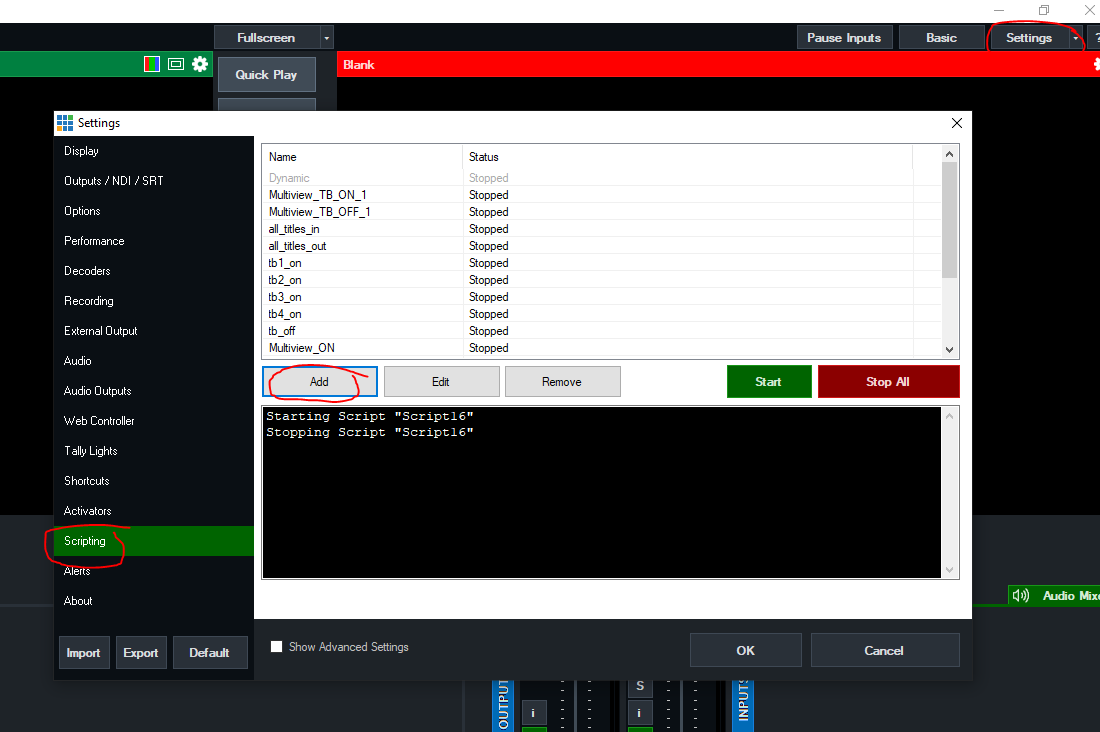Image resolution: width=1100 pixels, height=732 pixels.
Task: Click the Stop All button
Action: 888,382
